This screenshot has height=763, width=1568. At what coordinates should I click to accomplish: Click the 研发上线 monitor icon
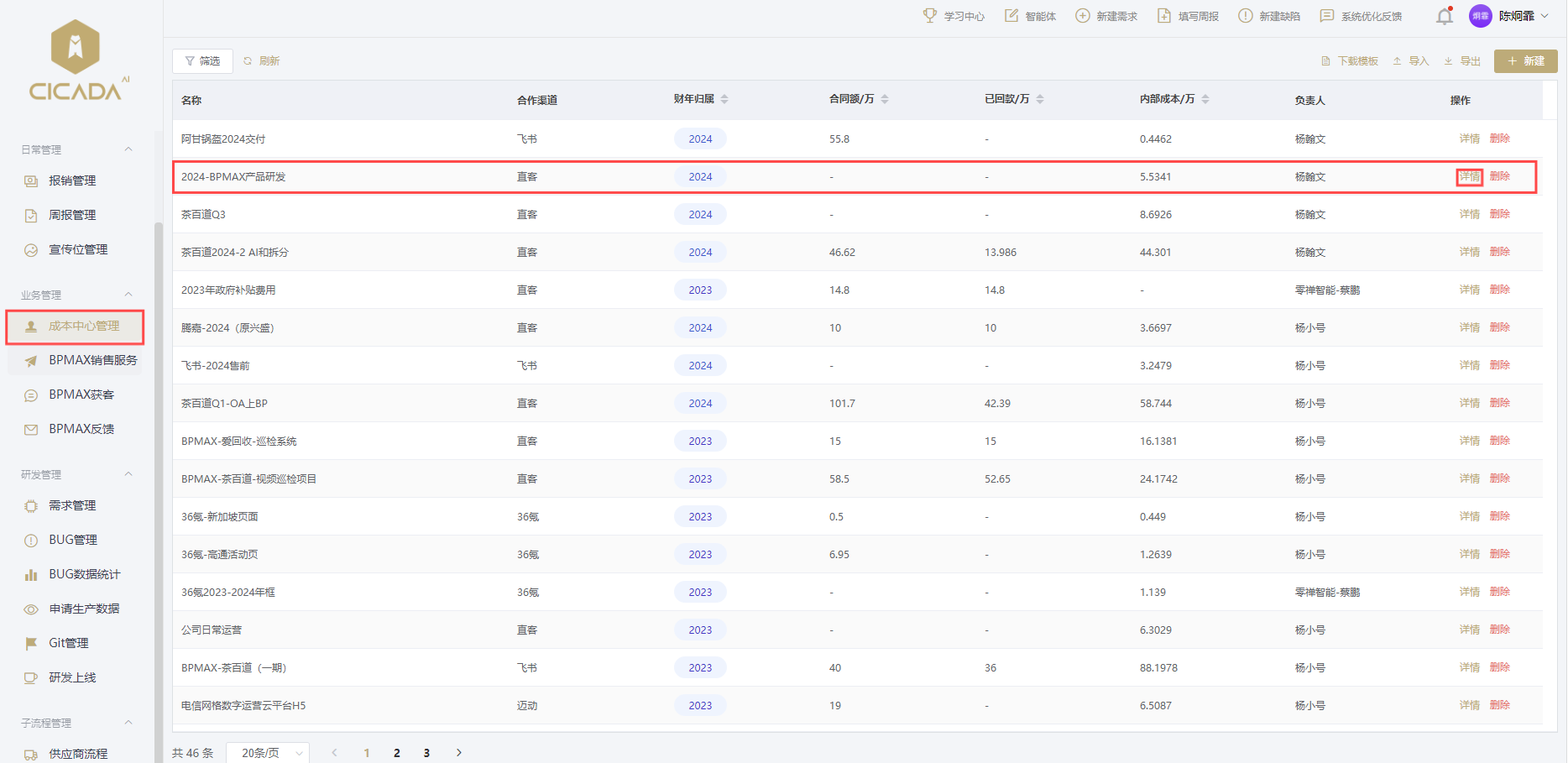click(31, 677)
